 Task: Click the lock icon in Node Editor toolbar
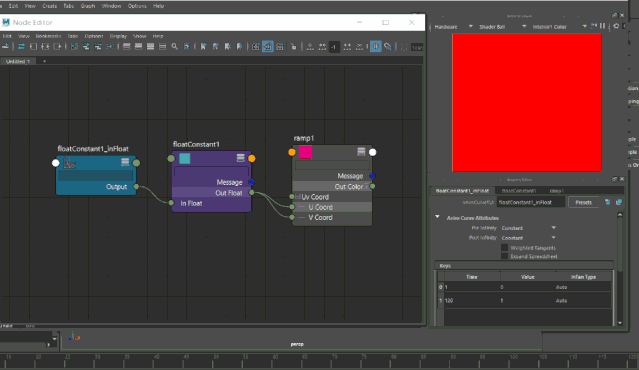pos(293,47)
